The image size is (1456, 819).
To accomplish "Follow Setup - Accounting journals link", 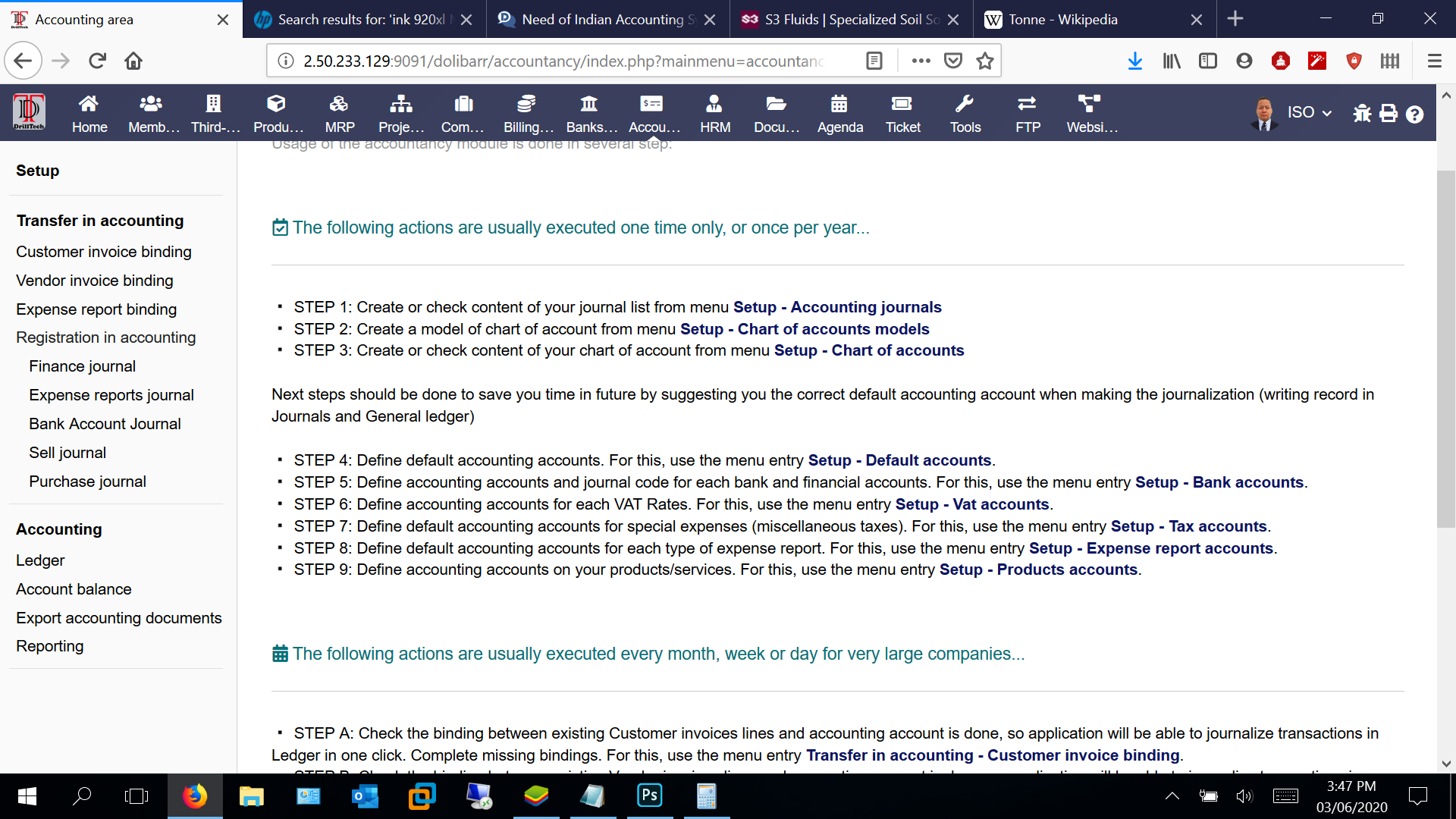I will (837, 307).
